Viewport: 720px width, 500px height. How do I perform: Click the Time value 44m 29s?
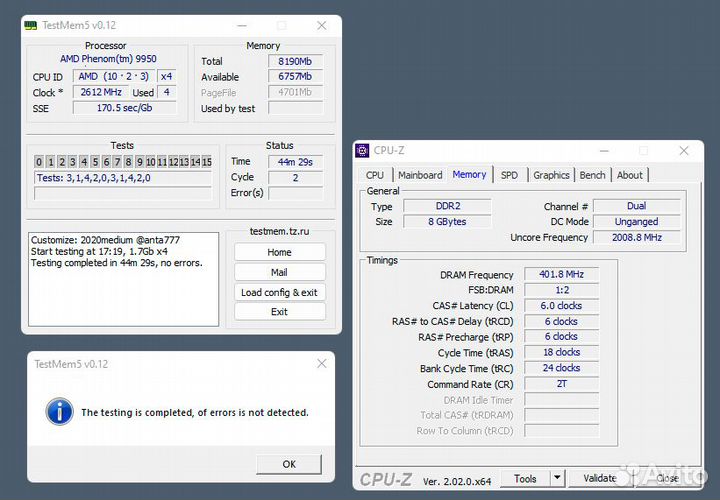click(x=295, y=162)
